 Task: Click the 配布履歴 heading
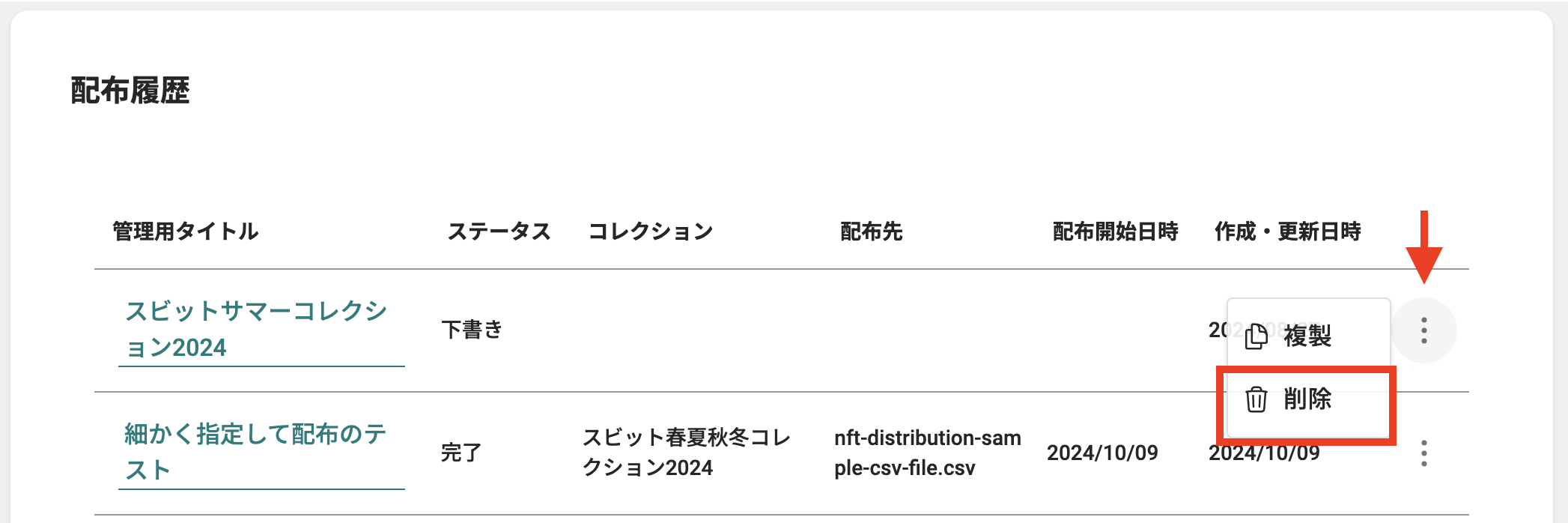(130, 91)
